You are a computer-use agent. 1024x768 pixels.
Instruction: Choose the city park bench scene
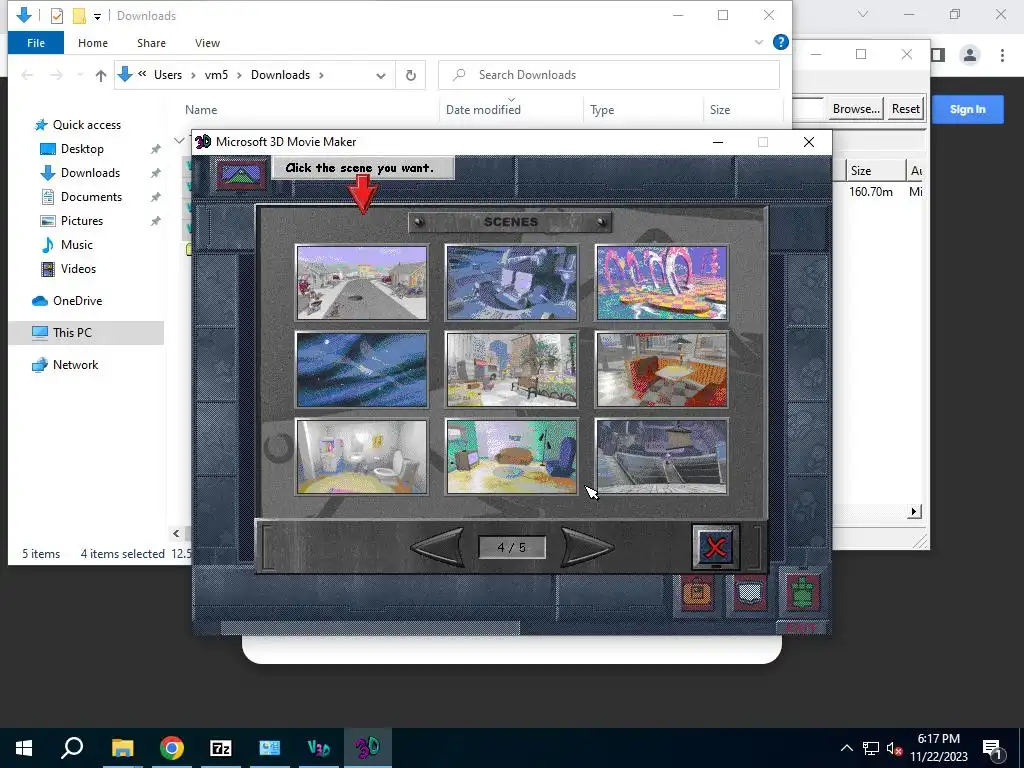coord(511,369)
